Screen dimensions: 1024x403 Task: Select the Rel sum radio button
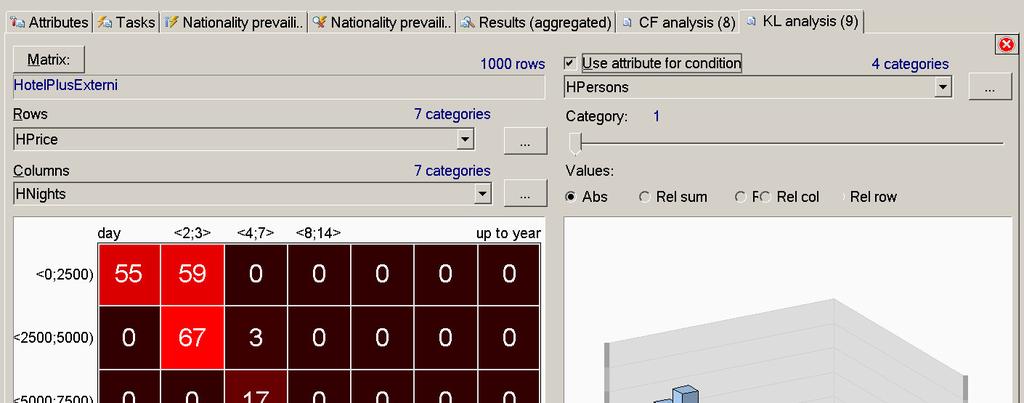click(645, 197)
